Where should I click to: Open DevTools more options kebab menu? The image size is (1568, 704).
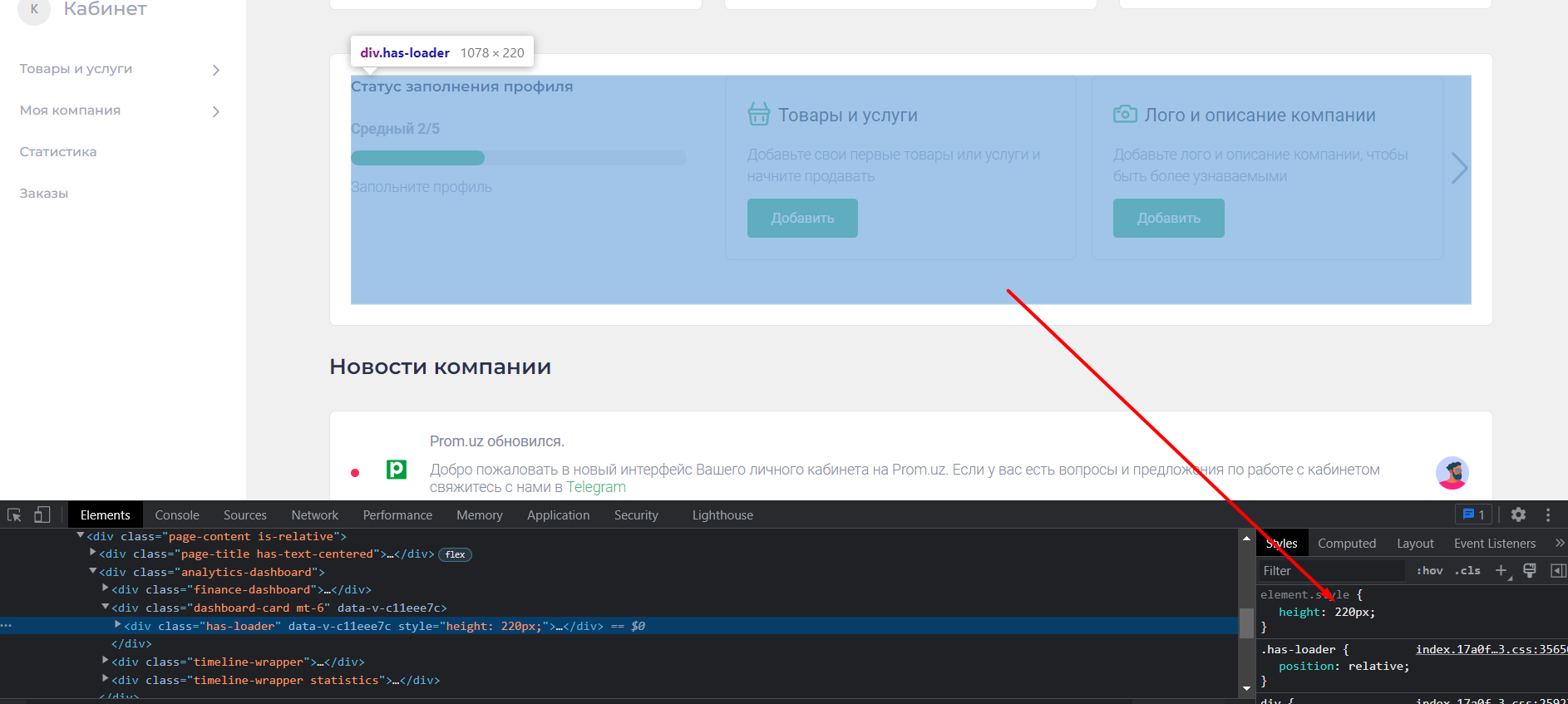[1548, 514]
